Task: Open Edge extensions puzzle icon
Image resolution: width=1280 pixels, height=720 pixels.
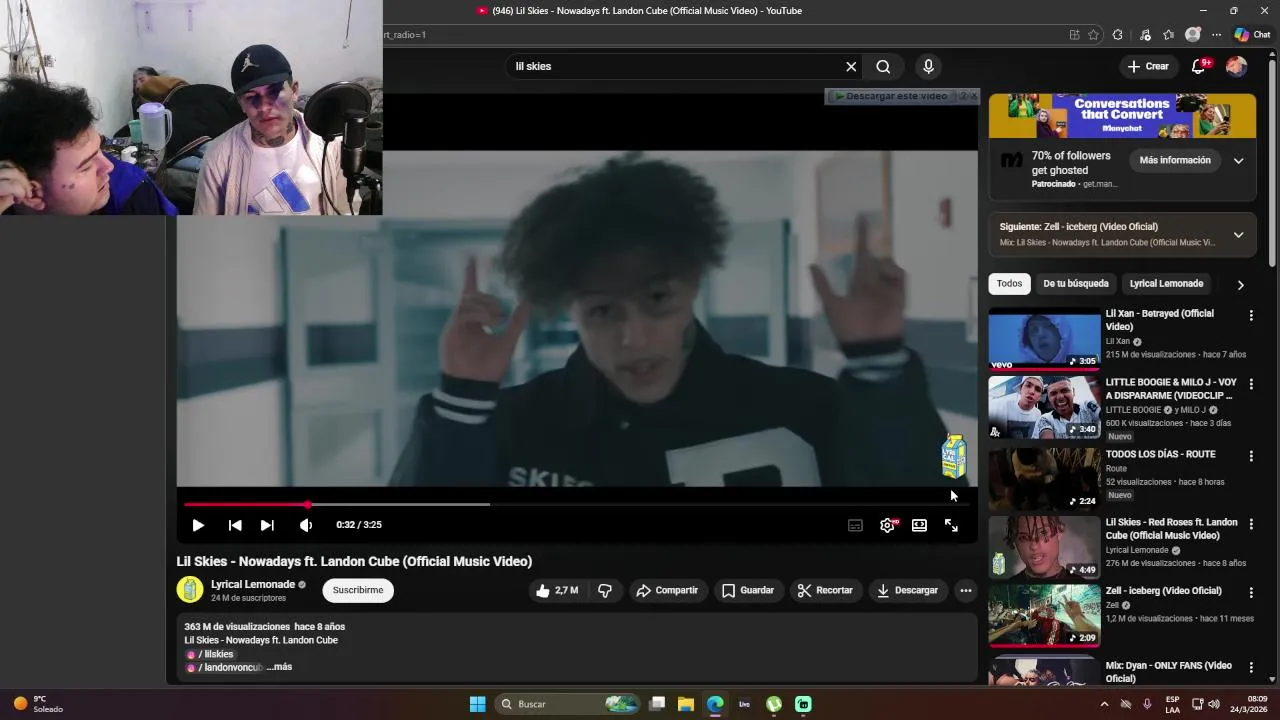Action: pyautogui.click(x=1117, y=34)
